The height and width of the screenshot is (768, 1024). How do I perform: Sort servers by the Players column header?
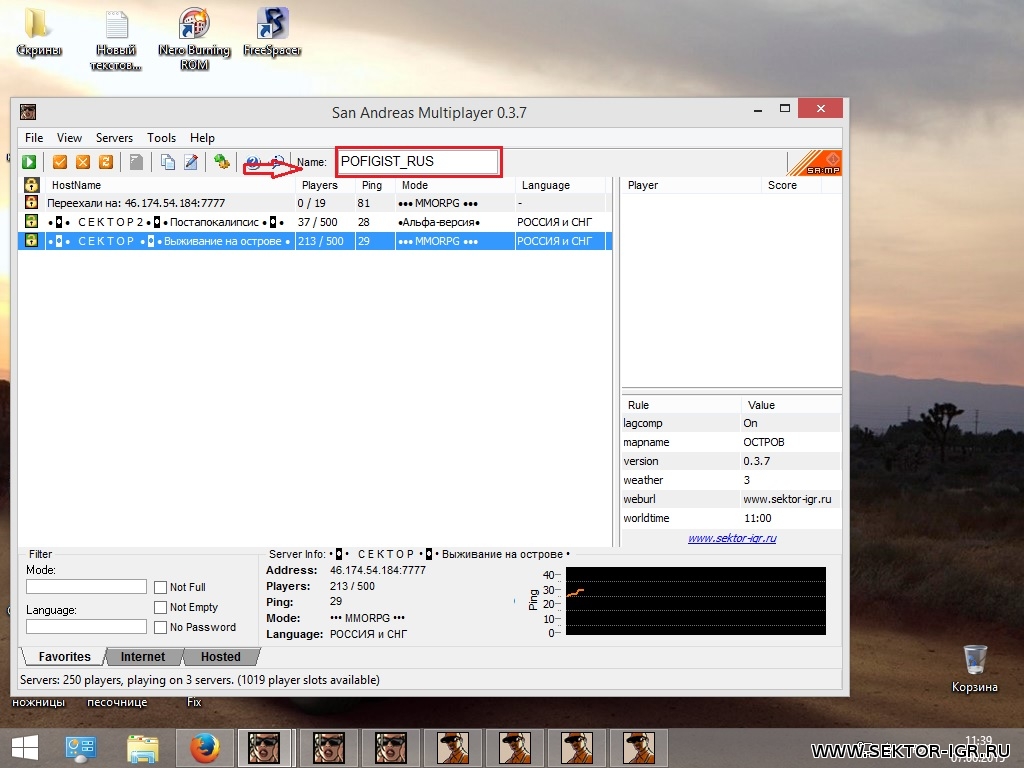pos(325,185)
